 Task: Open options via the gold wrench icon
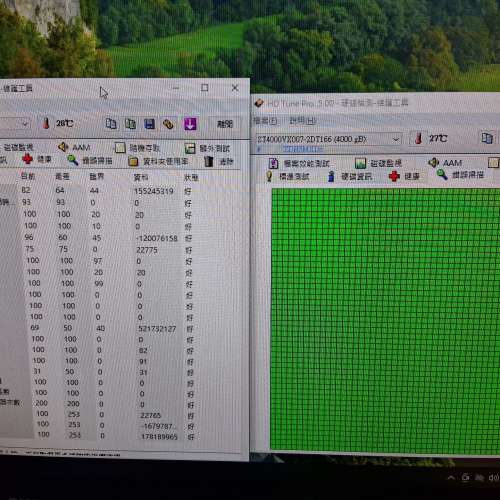pos(168,124)
